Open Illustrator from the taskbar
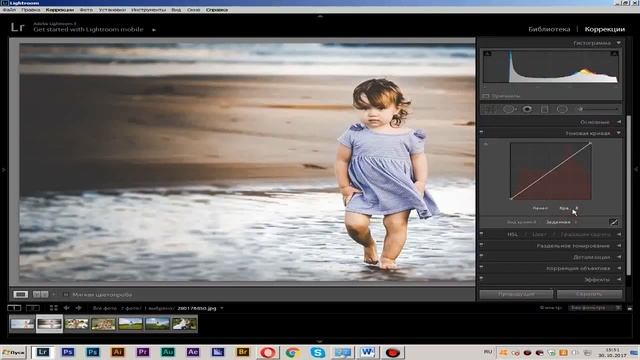This screenshot has width=640, height=360. pos(118,352)
